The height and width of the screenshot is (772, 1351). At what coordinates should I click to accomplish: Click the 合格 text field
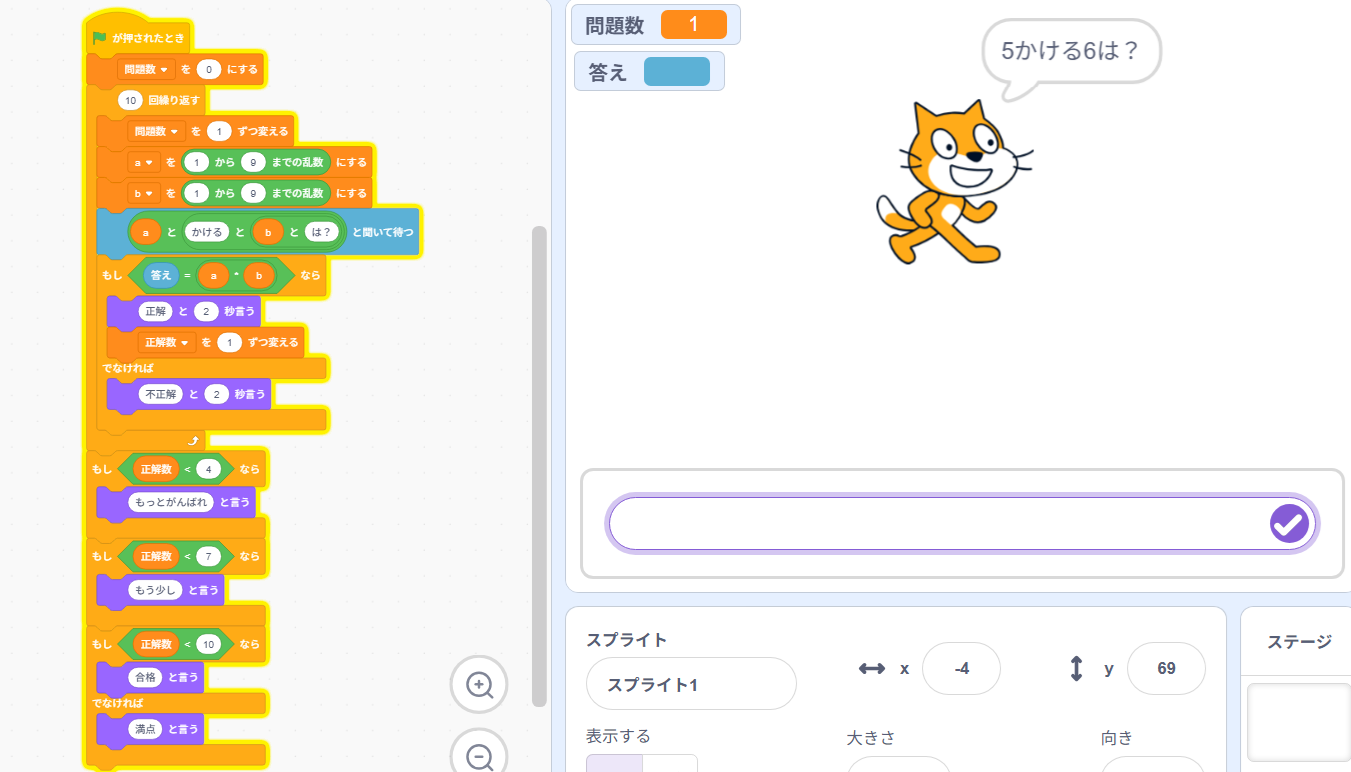pos(145,677)
